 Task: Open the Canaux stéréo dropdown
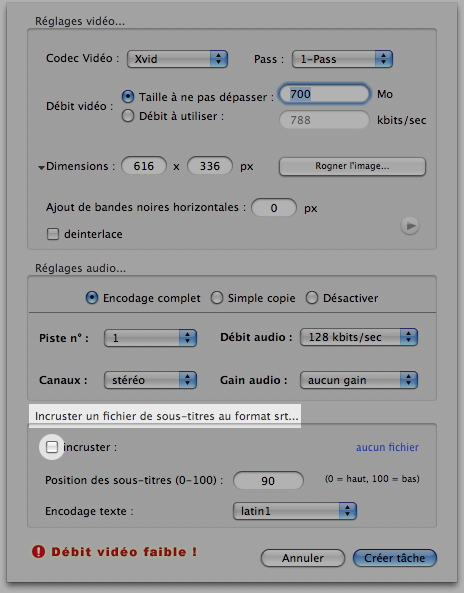click(151, 380)
